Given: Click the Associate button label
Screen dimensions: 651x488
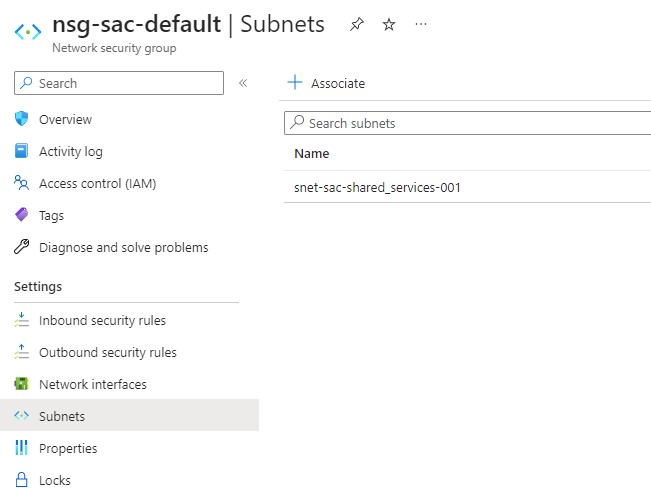Looking at the screenshot, I should [x=338, y=83].
